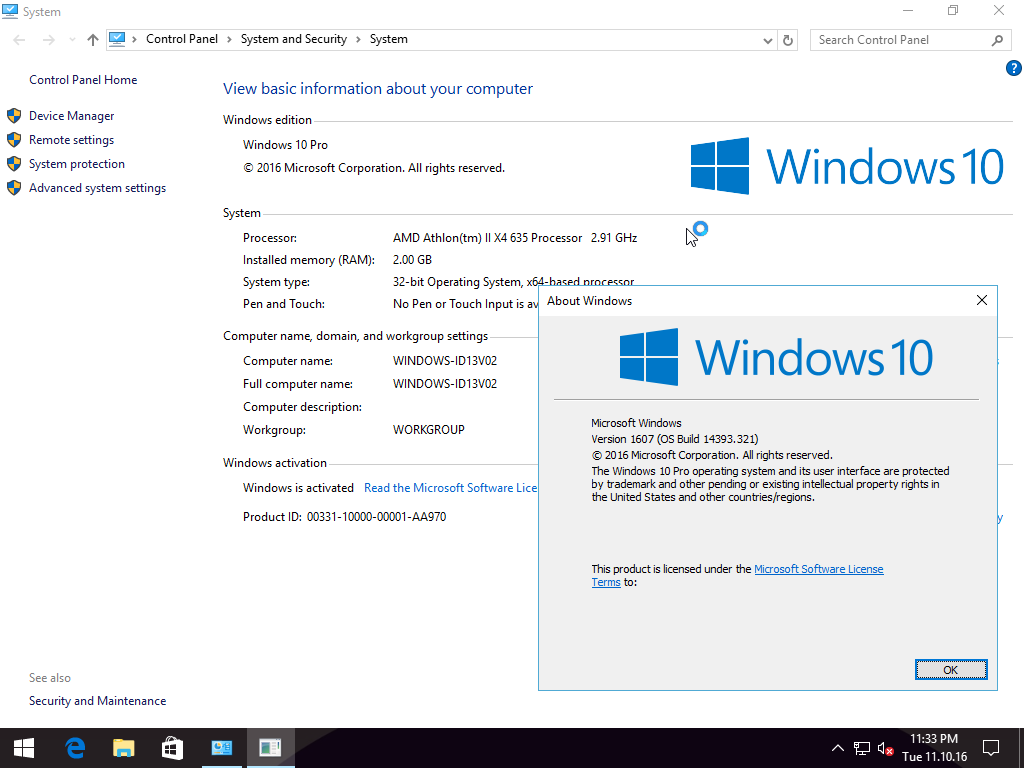Select Control Panel in the breadcrumb path

click(181, 39)
